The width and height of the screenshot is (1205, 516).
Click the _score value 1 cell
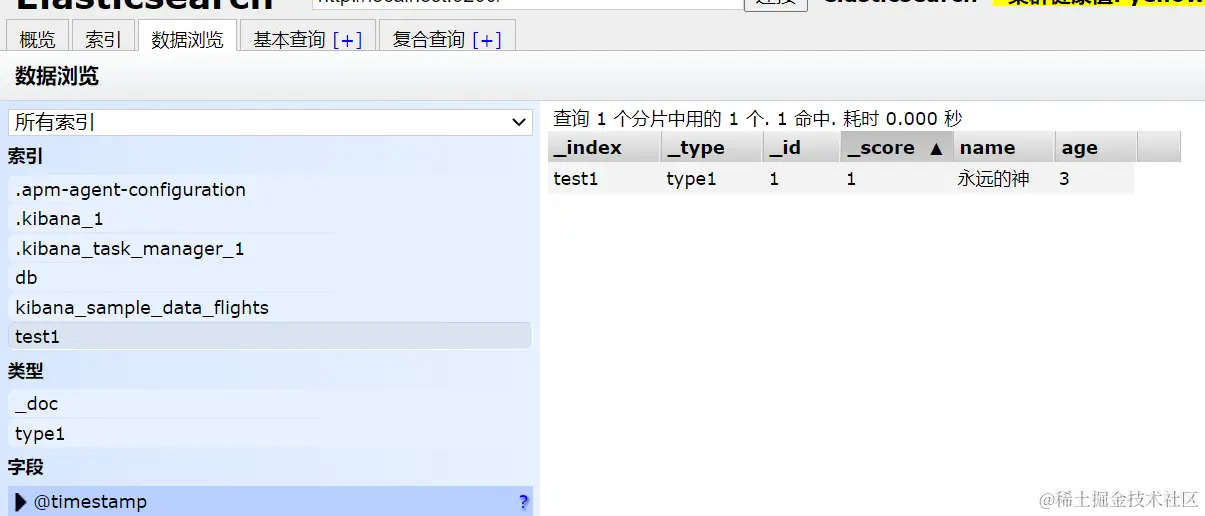click(x=897, y=180)
